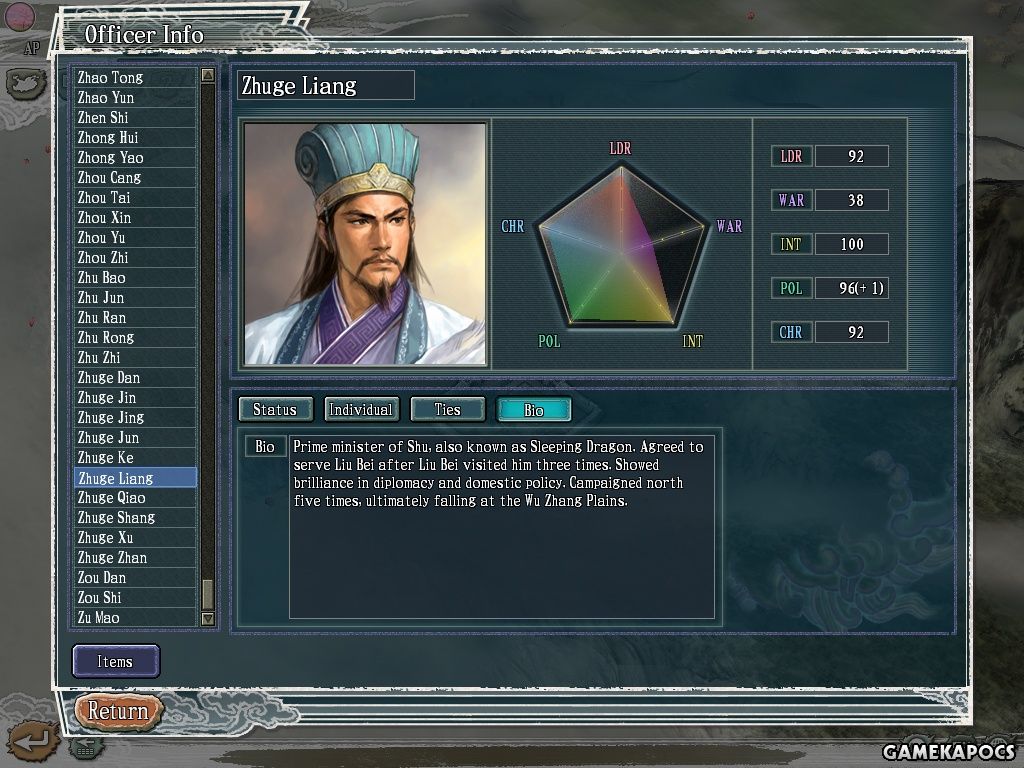Image resolution: width=1024 pixels, height=768 pixels.
Task: Open the Status tab
Action: 275,409
